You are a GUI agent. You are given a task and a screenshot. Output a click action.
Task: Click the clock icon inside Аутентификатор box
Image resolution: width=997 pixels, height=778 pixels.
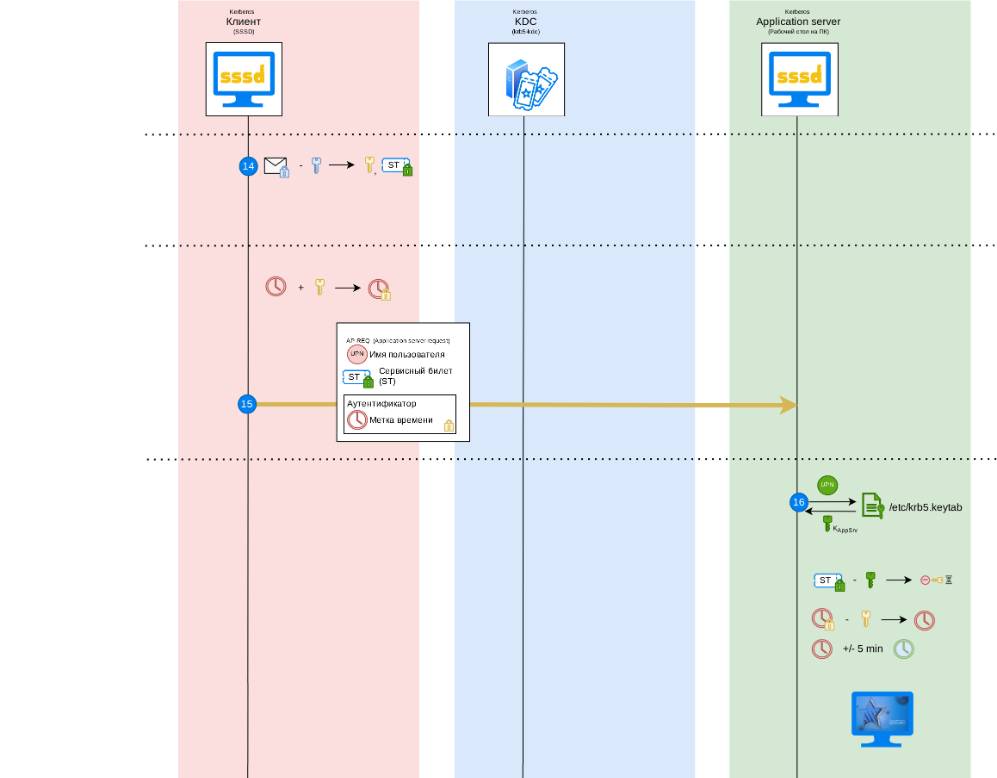357,420
